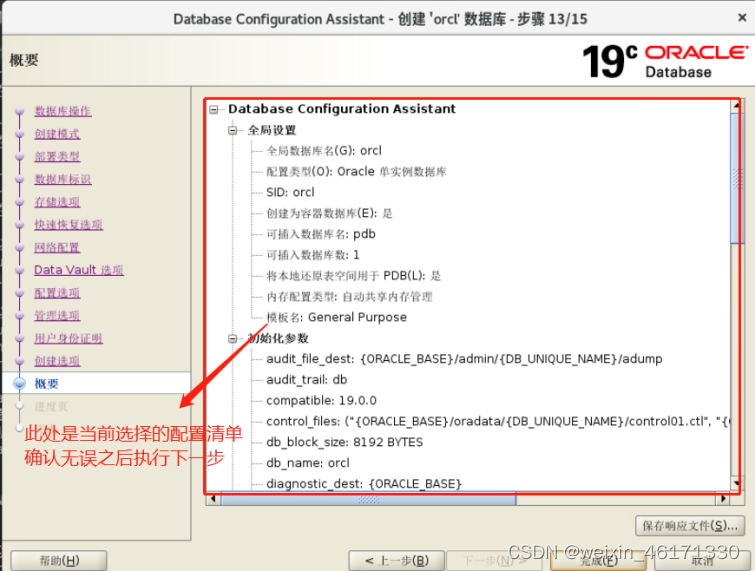This screenshot has width=755, height=571.
Task: Click the 取消 button
Action: tap(702, 561)
